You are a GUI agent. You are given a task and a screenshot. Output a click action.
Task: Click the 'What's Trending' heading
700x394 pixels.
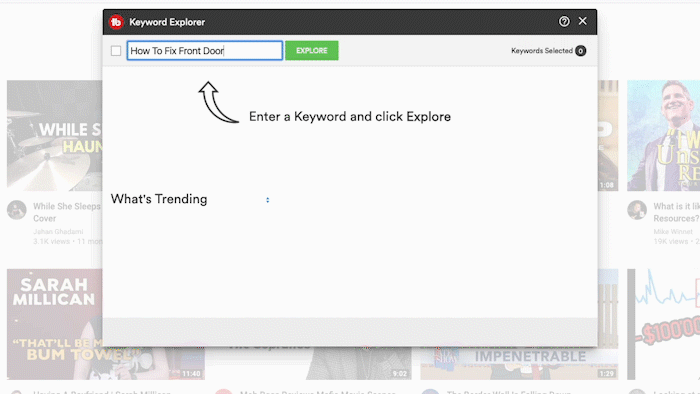click(159, 199)
